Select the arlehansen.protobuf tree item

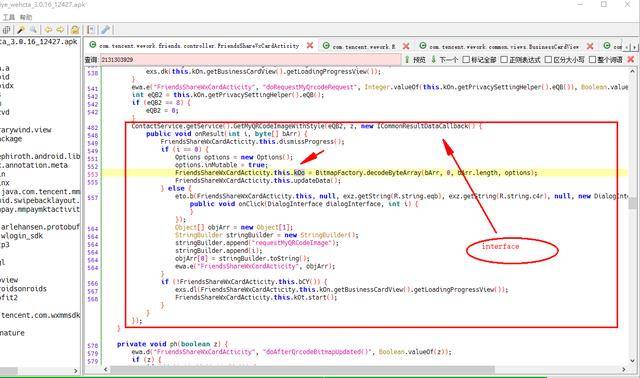point(40,227)
